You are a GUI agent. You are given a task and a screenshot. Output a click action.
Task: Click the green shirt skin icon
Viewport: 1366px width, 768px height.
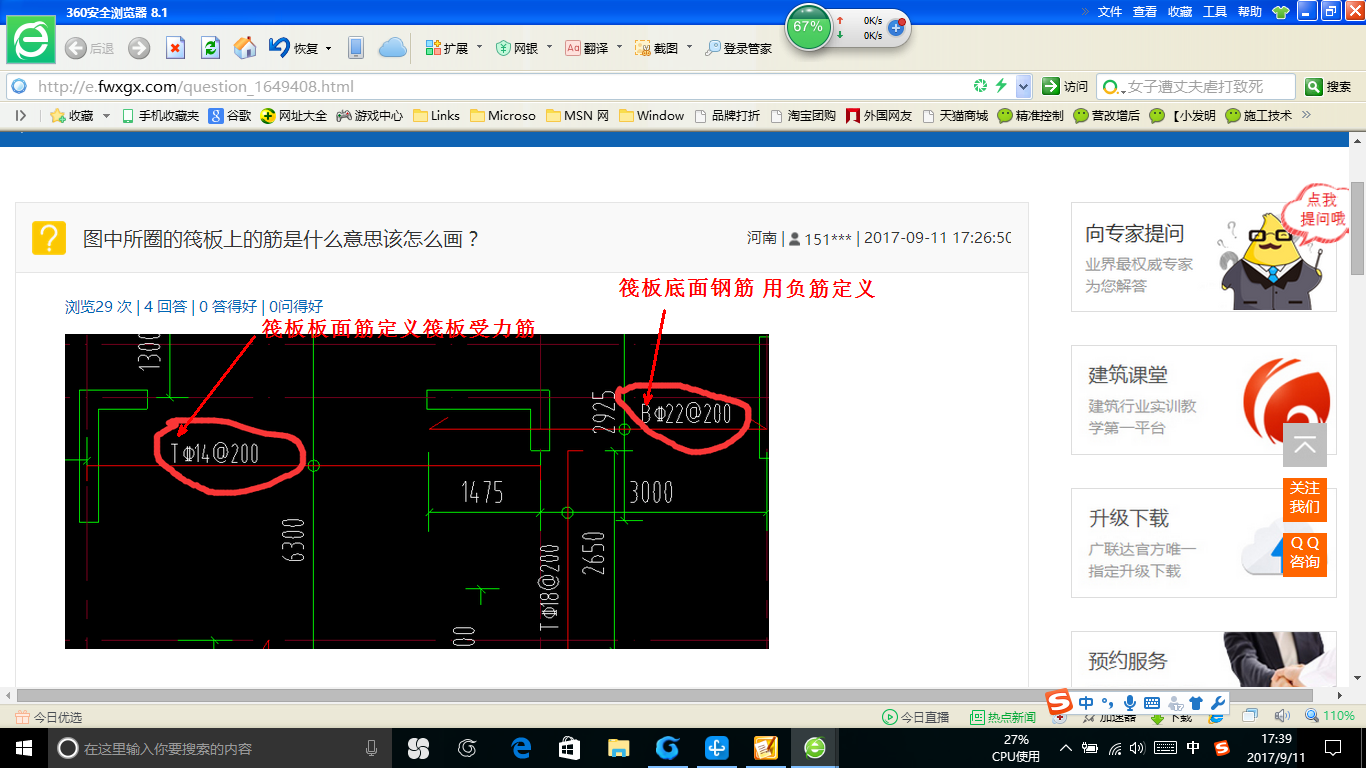pos(1281,12)
